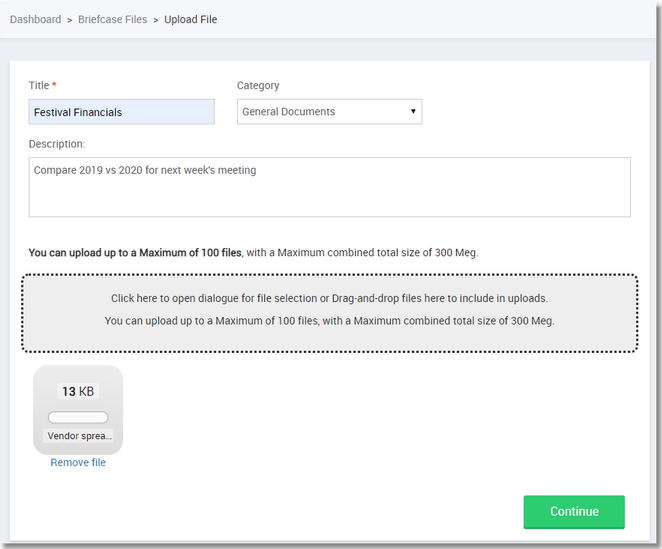Click the Upload File breadcrumb item
662x549 pixels.
[x=190, y=19]
